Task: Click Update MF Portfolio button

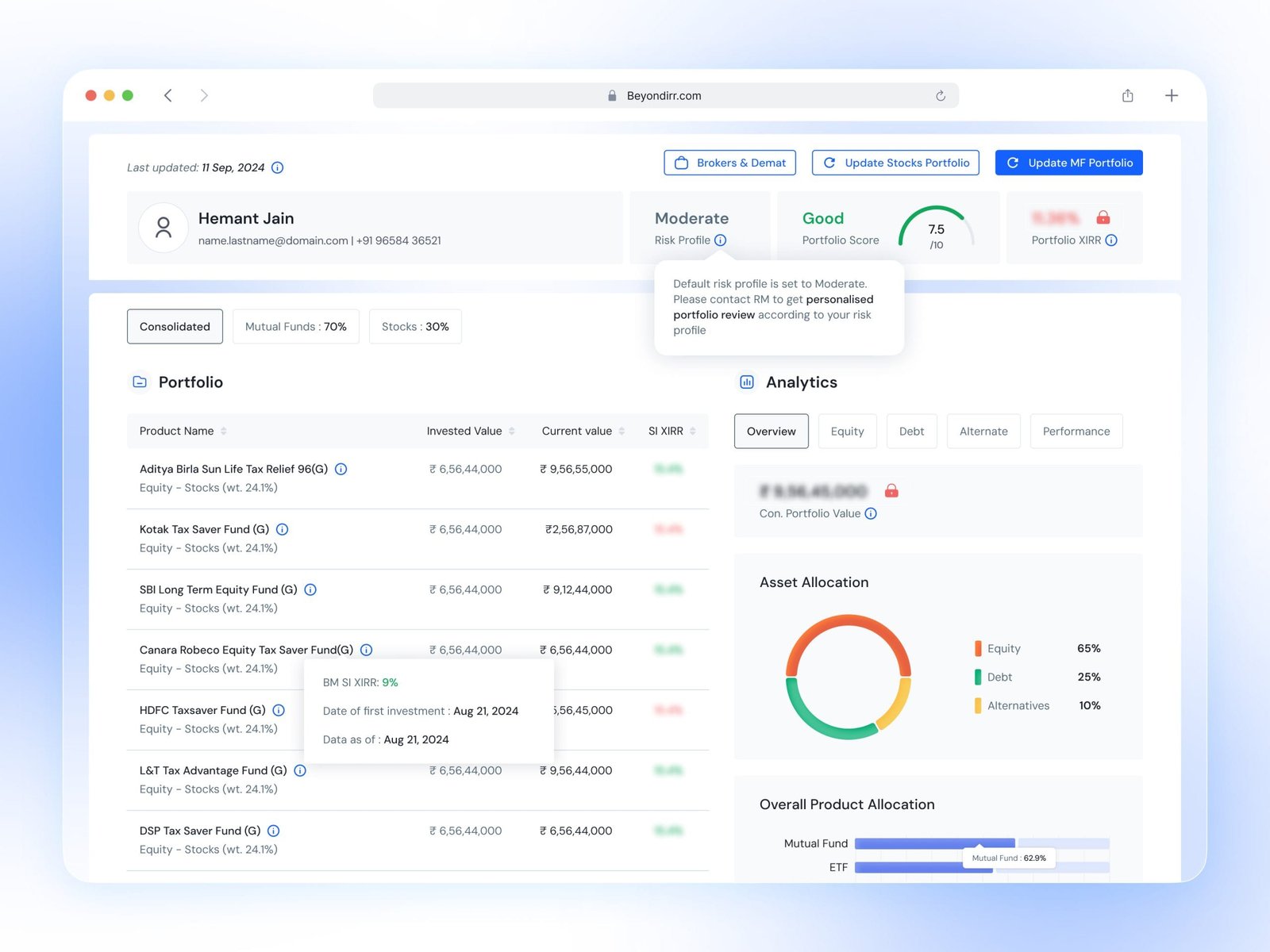Action: pyautogui.click(x=1069, y=163)
